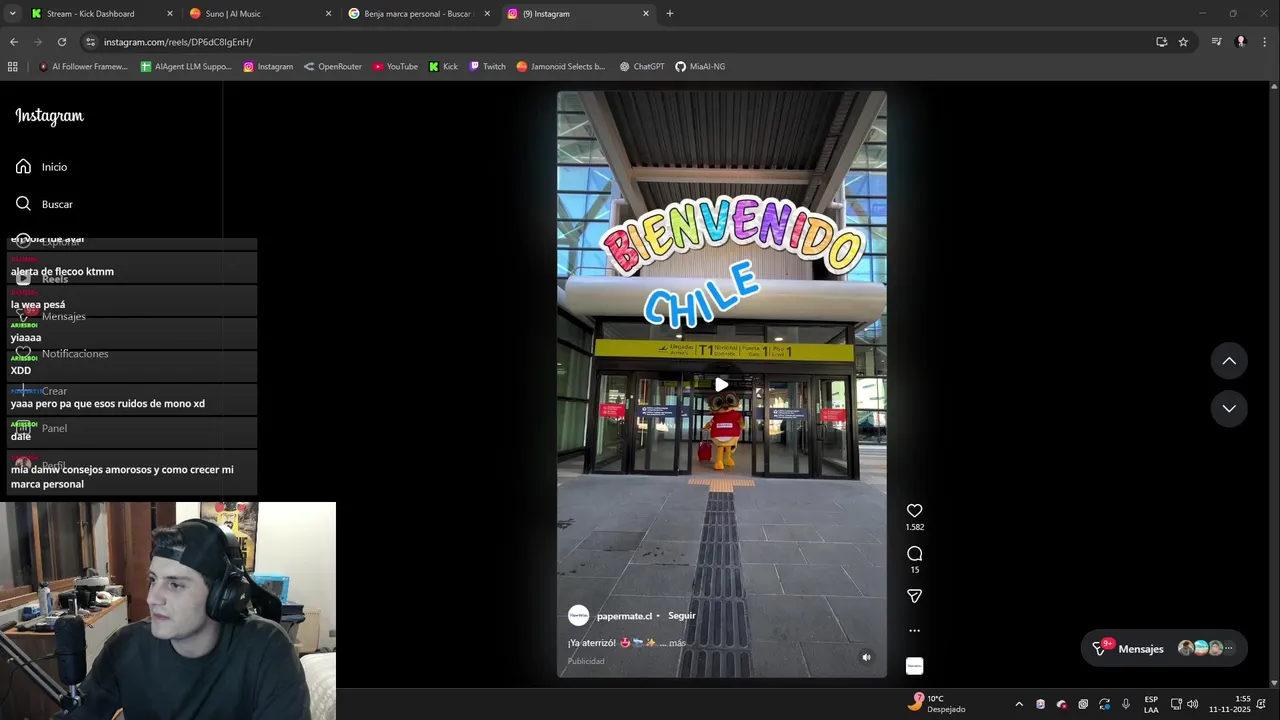This screenshot has height=720, width=1280.
Task: Open AIAgent LLM Support bookmark
Action: pyautogui.click(x=186, y=67)
